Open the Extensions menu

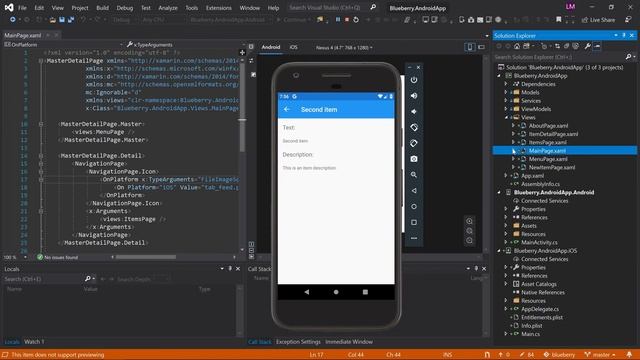coord(218,8)
